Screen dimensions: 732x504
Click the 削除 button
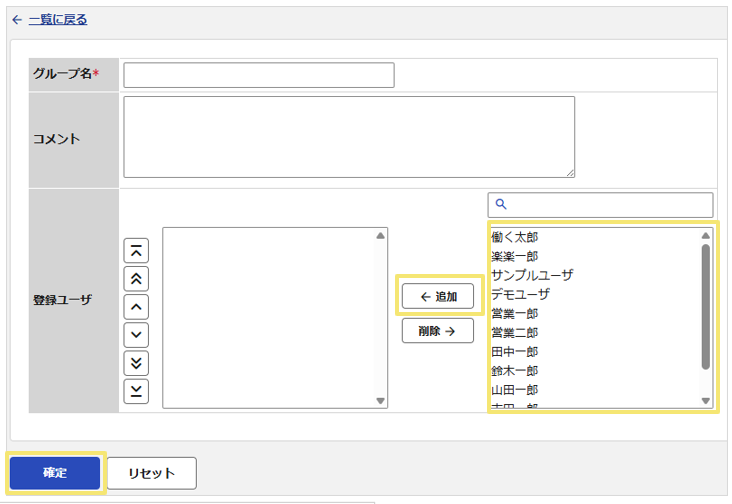(438, 331)
